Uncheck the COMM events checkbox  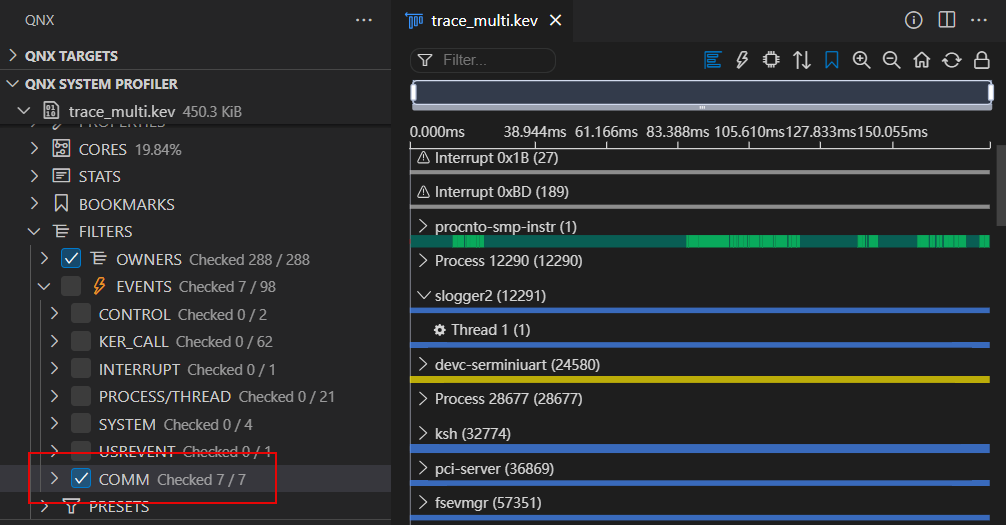pos(81,479)
